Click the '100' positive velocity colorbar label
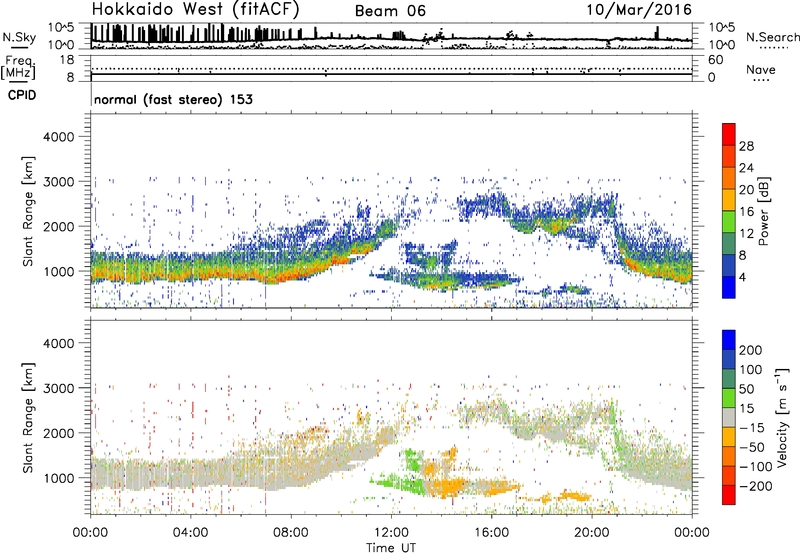The width and height of the screenshot is (800, 554). coord(751,370)
